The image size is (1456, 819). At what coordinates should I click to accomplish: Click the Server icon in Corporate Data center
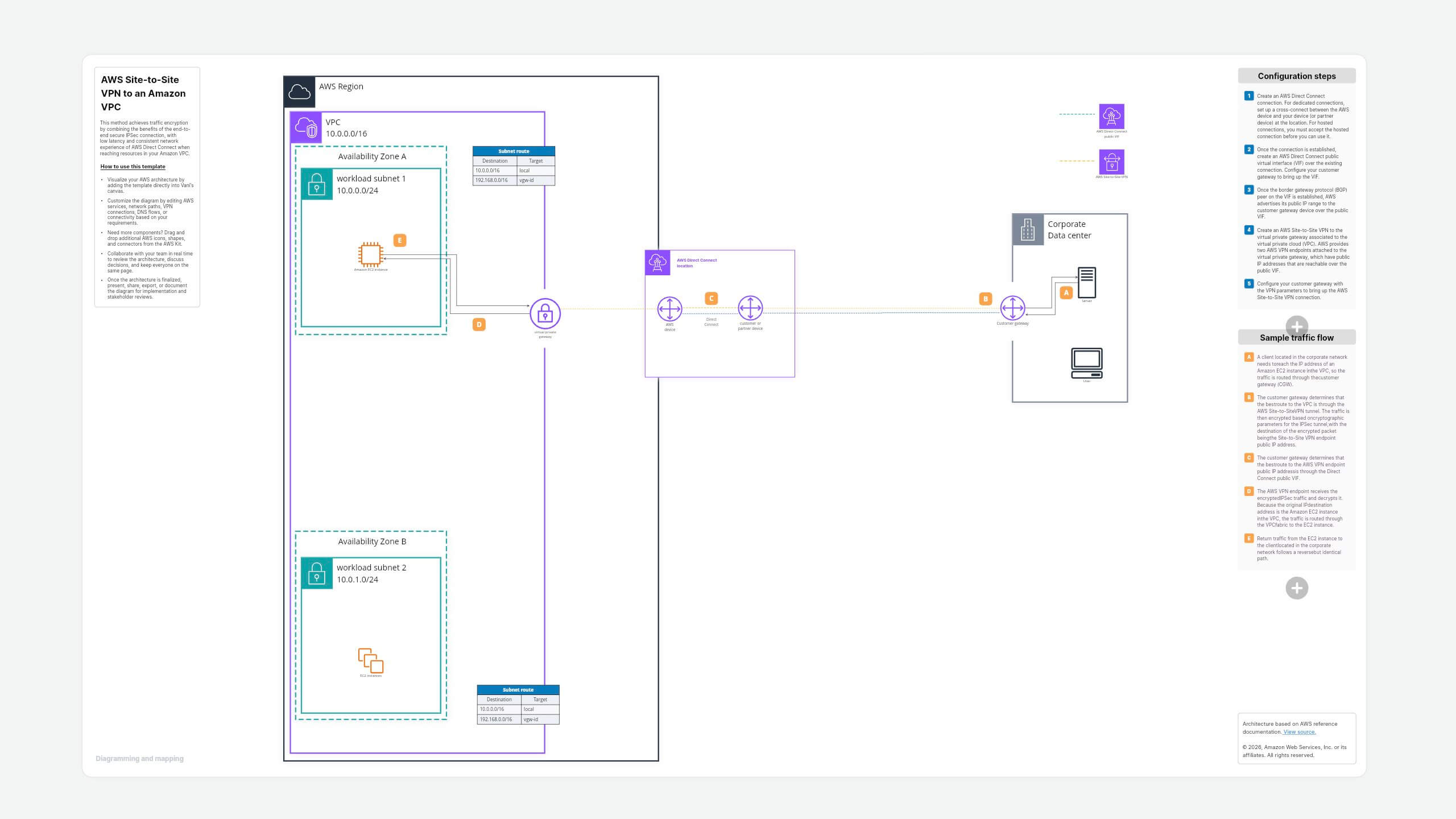coord(1087,283)
